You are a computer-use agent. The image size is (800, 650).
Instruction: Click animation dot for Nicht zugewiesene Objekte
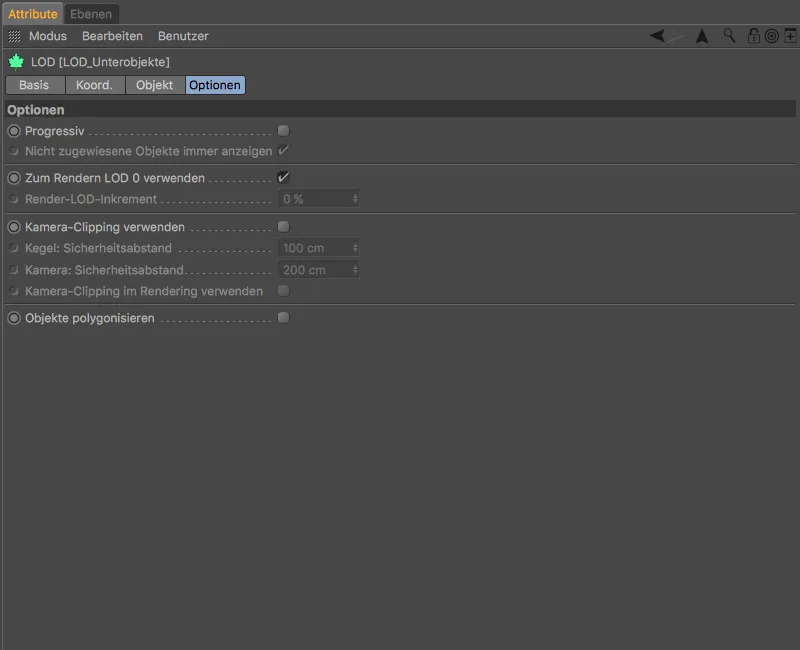coord(14,151)
